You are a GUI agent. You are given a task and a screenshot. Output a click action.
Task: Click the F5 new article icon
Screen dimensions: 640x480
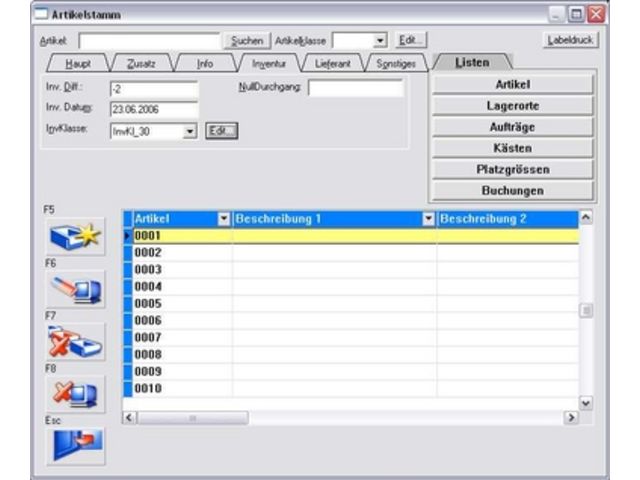(x=76, y=237)
